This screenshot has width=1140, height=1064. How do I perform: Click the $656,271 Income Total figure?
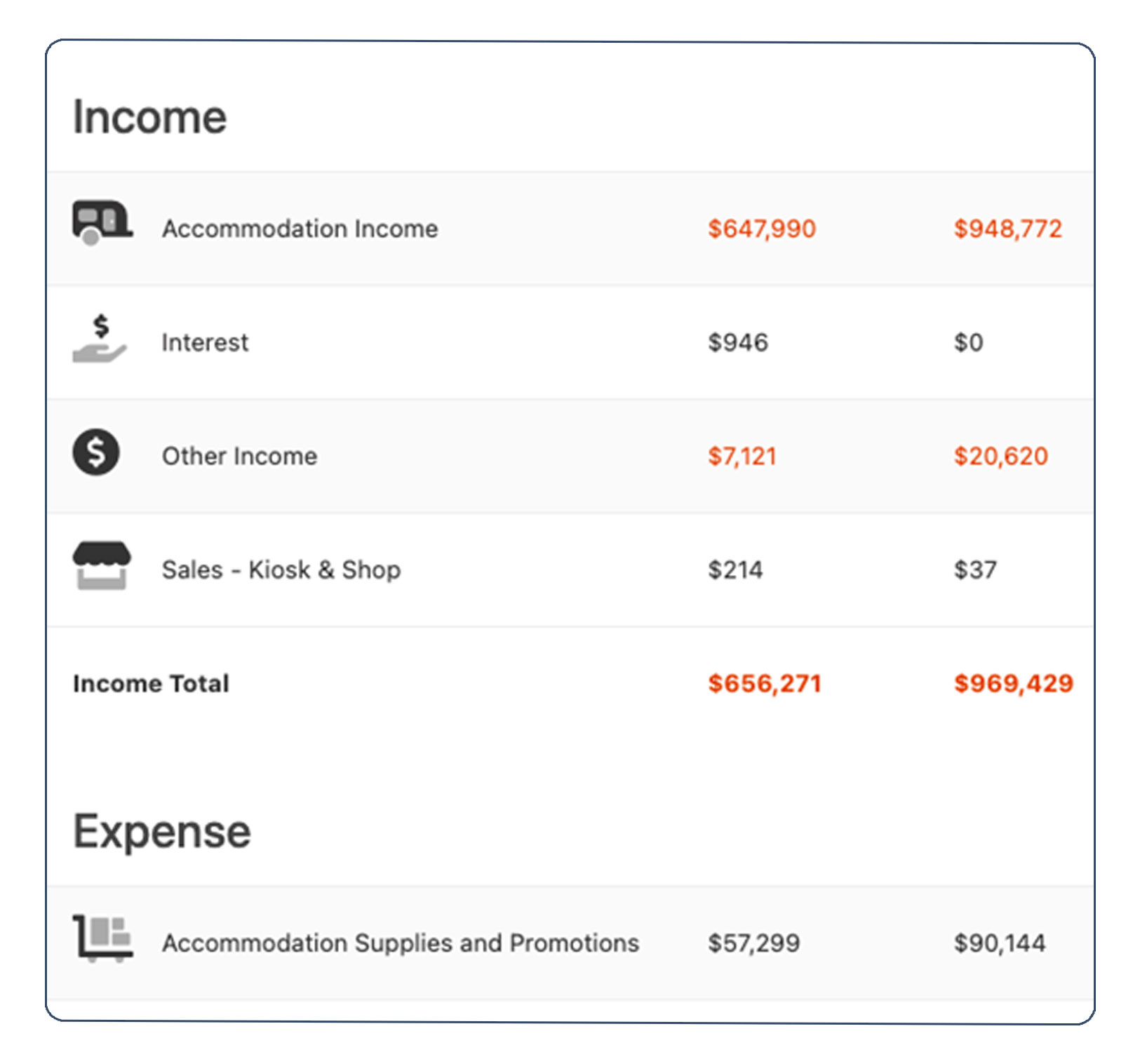coord(764,683)
